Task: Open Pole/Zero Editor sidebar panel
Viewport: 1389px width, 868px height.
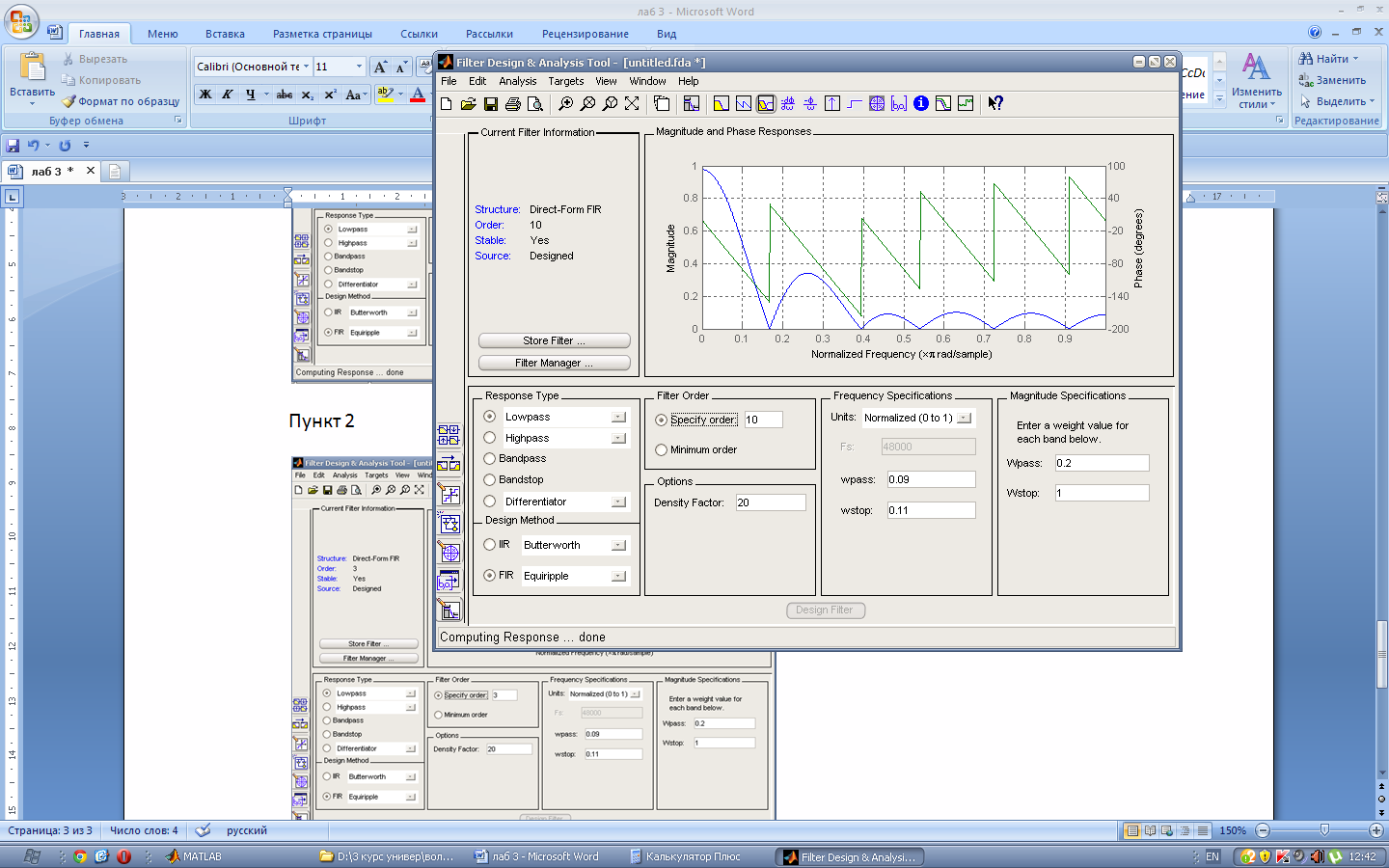Action: (449, 552)
